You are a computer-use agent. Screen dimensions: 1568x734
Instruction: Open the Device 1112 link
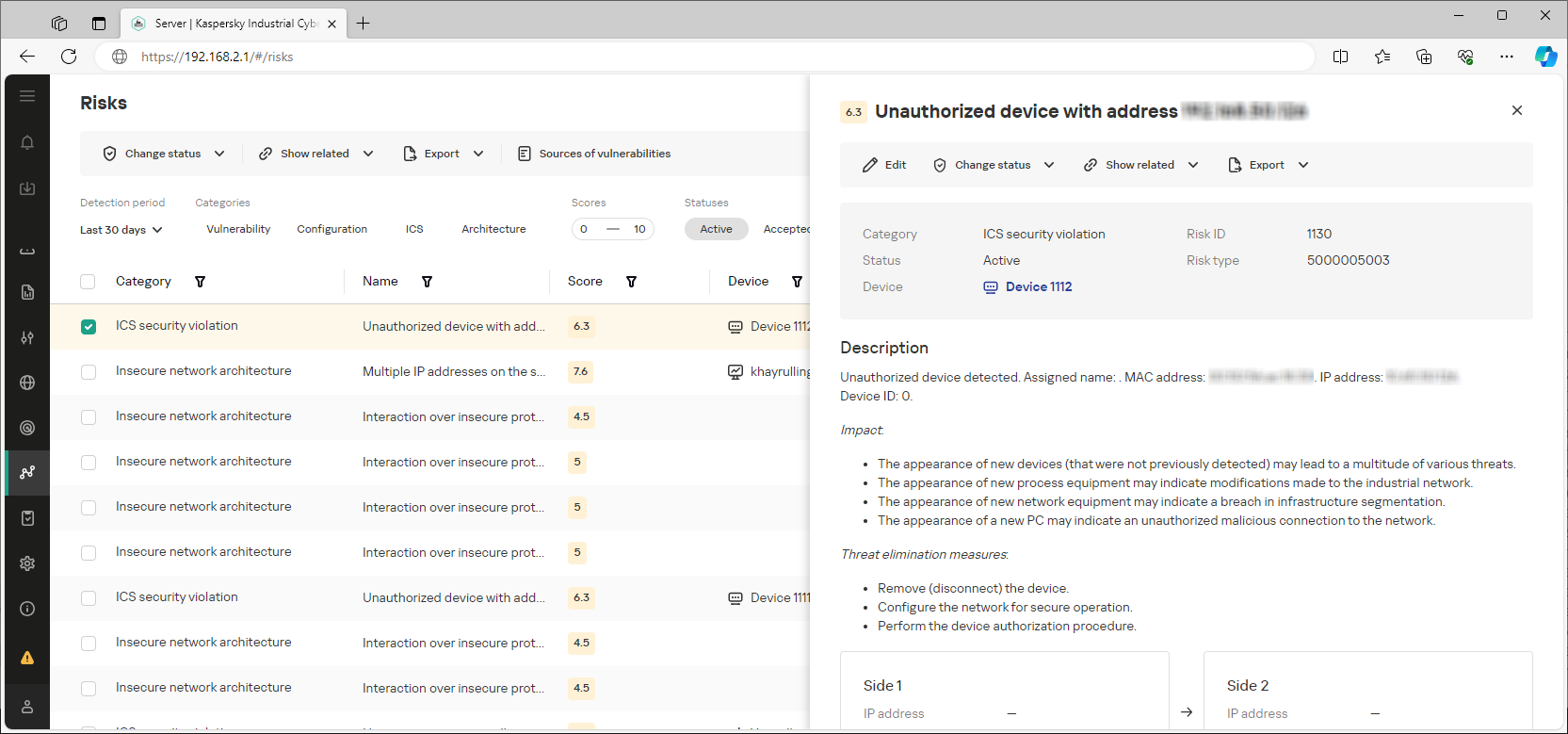[1038, 287]
